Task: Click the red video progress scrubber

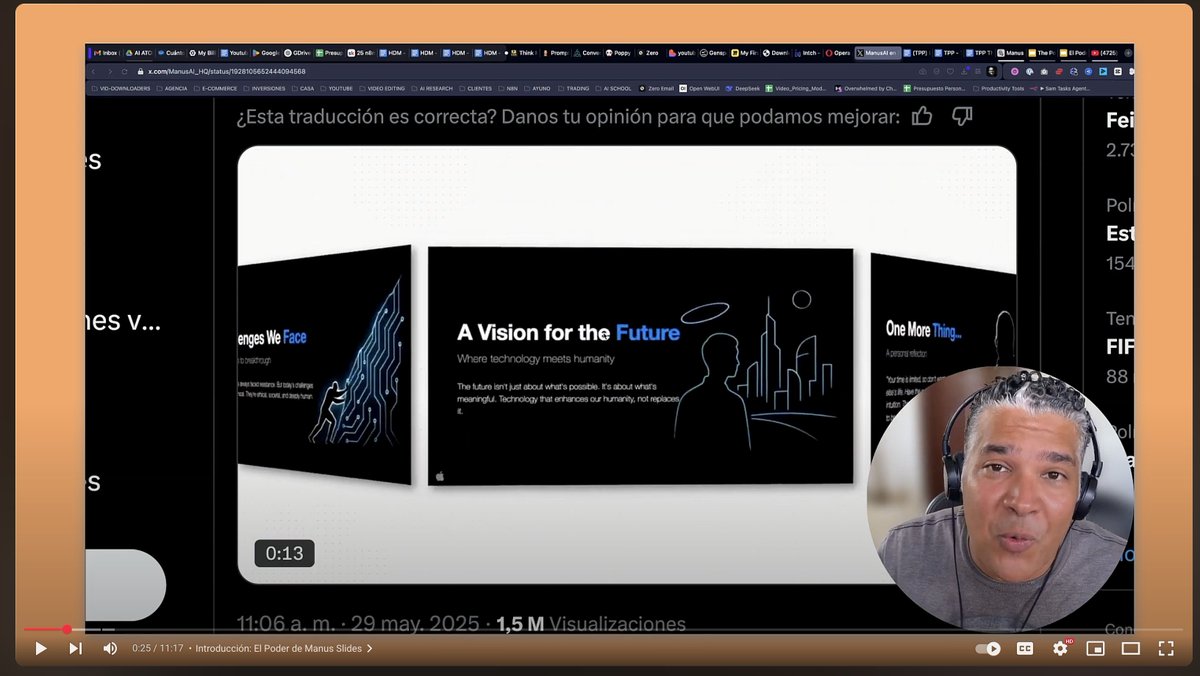Action: pos(67,629)
